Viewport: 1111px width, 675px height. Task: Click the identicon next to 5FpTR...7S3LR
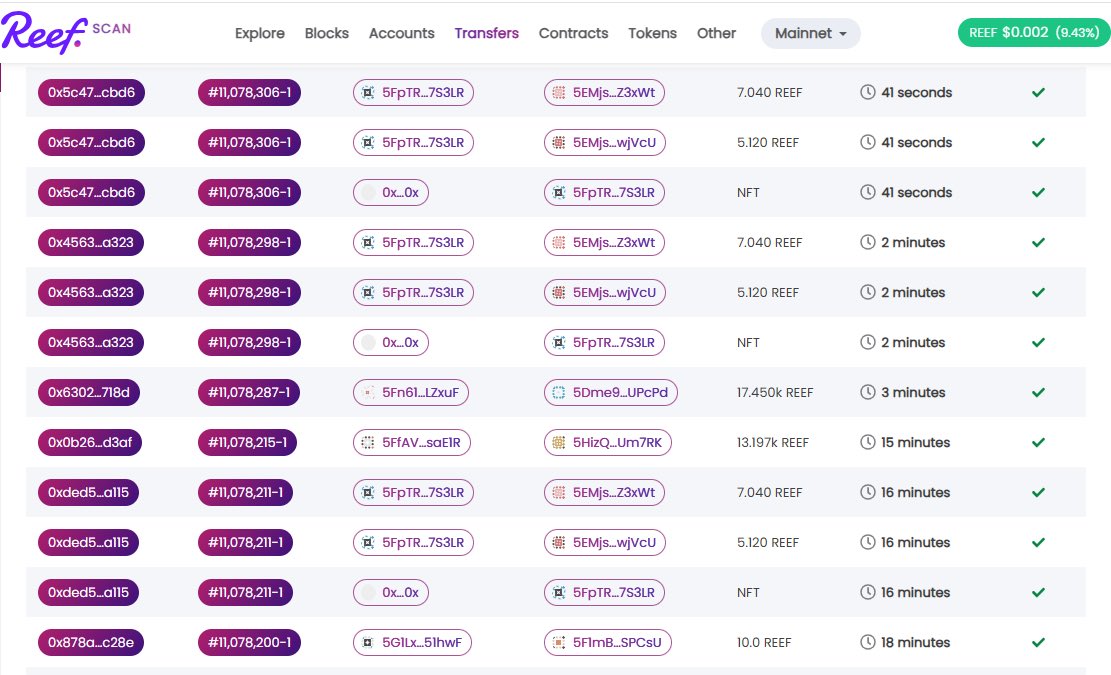click(367, 92)
